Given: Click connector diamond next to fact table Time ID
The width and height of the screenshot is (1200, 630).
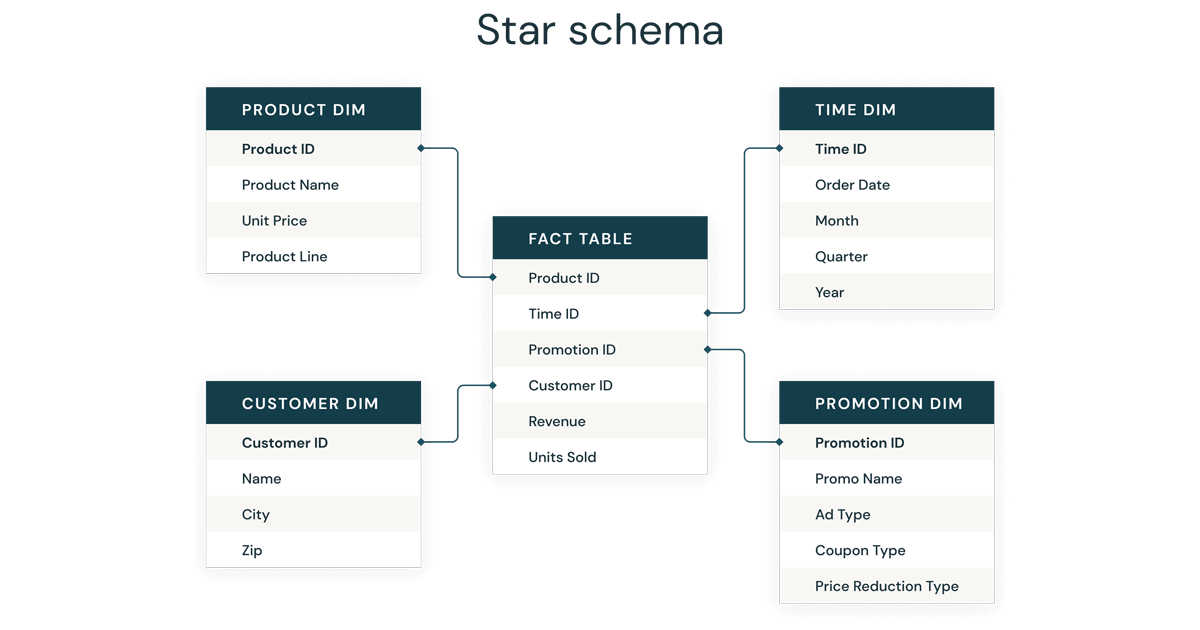Looking at the screenshot, I should tap(708, 313).
